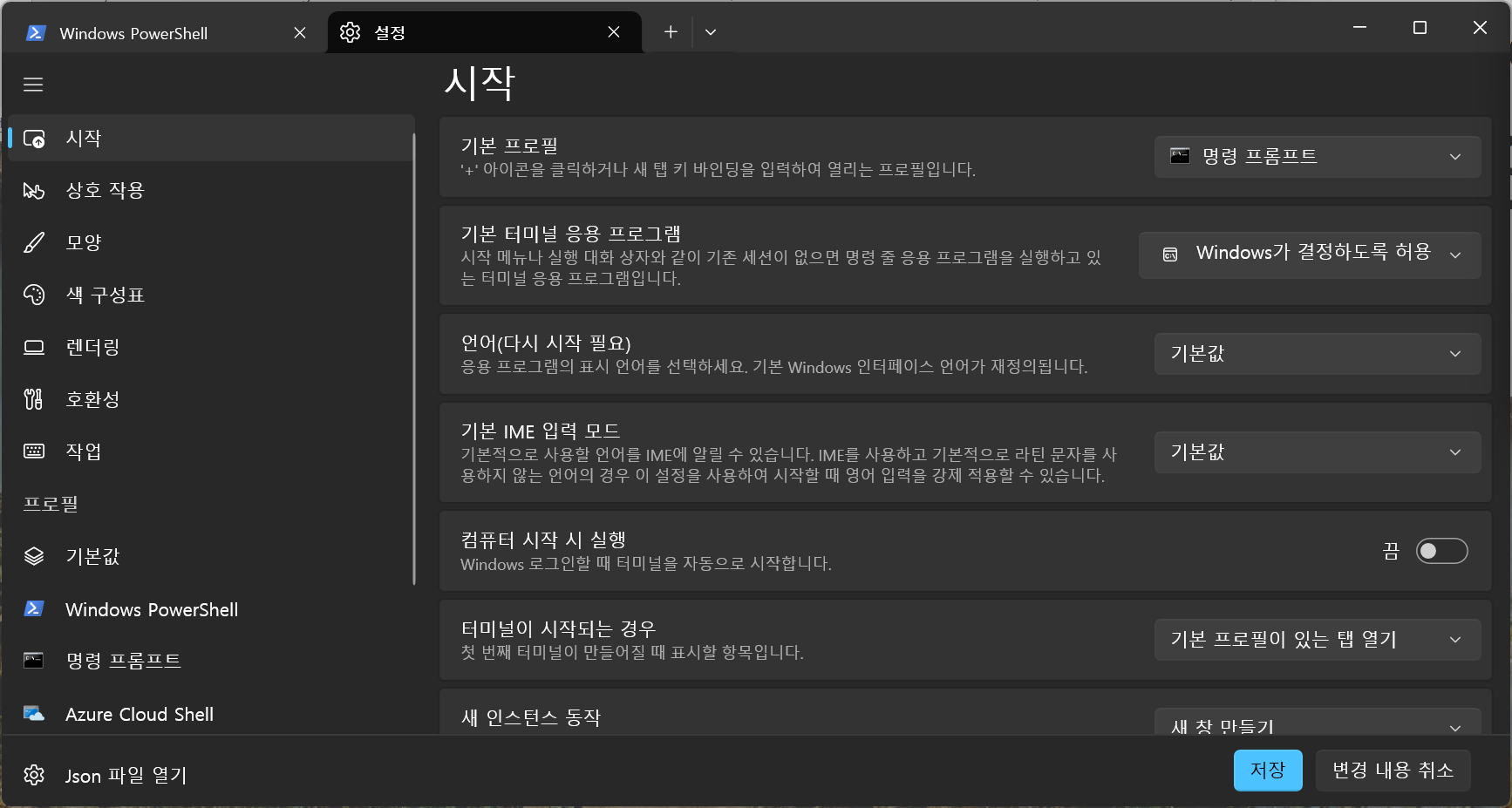Click the gear icon beside Json 파일 열기
The width and height of the screenshot is (1512, 808).
[34, 775]
